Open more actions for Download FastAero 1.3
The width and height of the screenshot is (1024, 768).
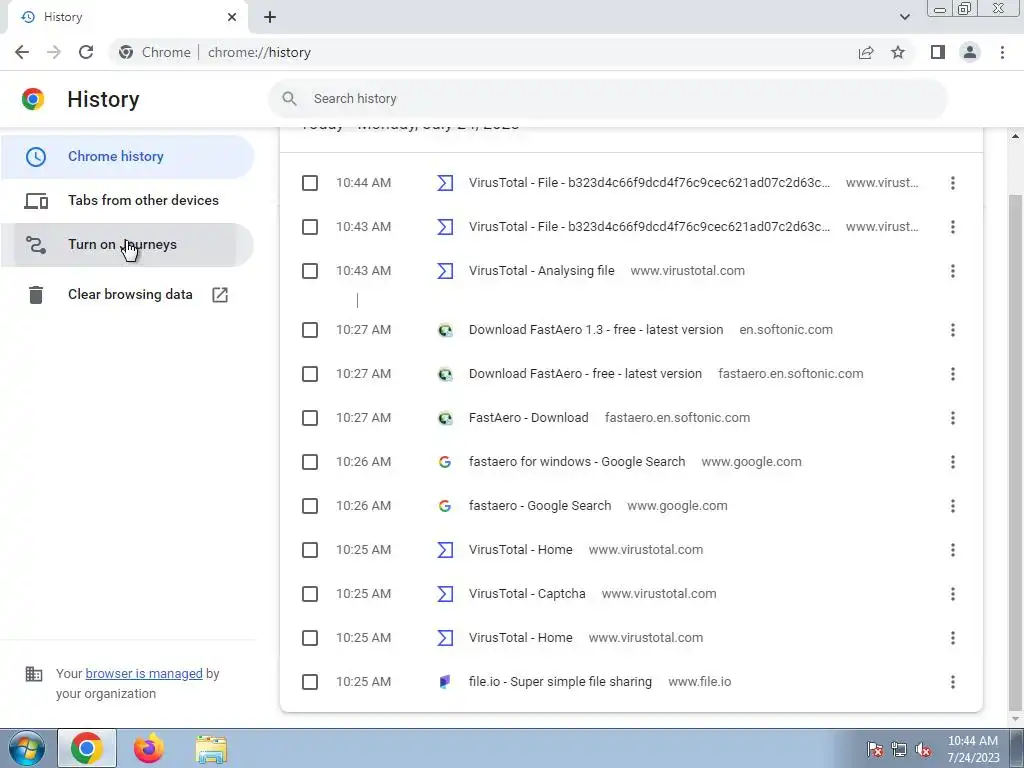click(953, 330)
